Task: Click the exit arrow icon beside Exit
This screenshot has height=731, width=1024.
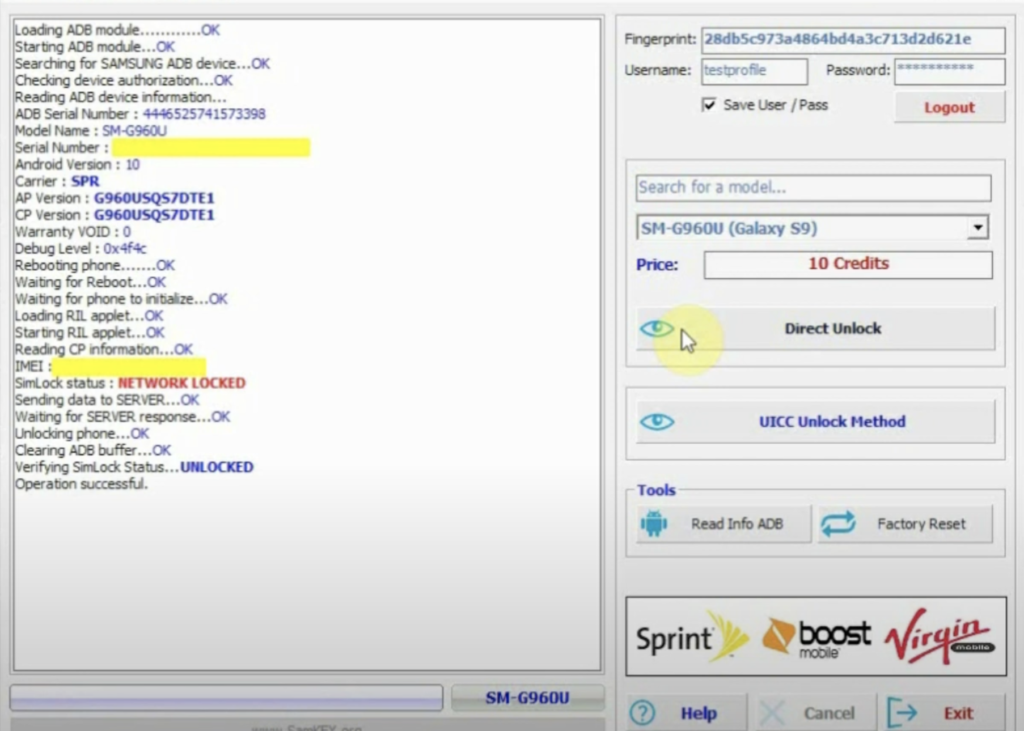Action: [x=902, y=713]
